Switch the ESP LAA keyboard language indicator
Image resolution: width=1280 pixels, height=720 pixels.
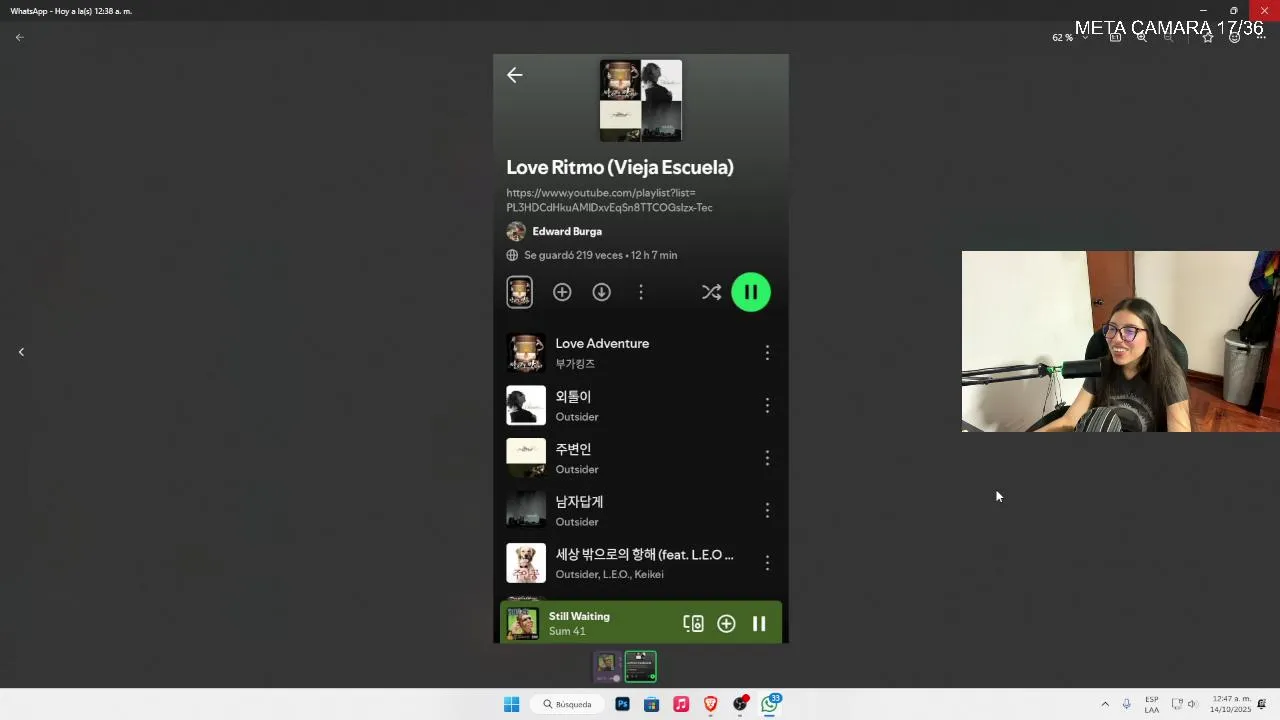[1152, 704]
